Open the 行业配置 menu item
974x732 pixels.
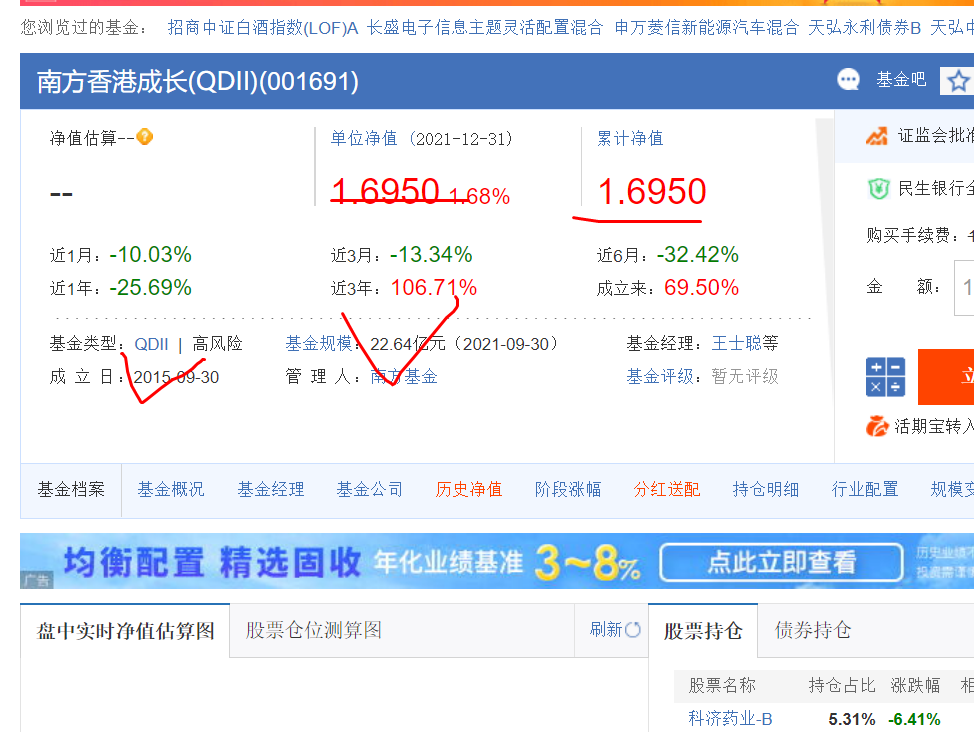[865, 490]
